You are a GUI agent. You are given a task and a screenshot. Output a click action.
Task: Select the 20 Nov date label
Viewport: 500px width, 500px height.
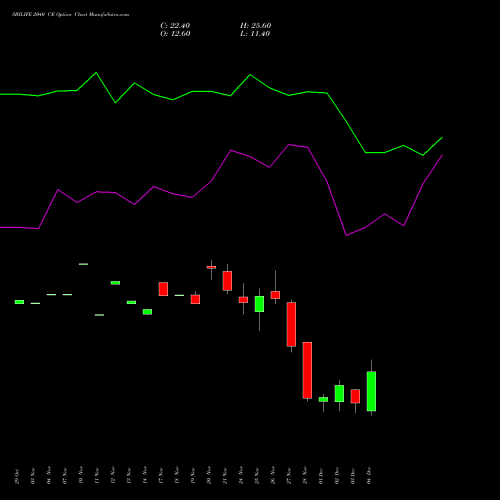pos(209,476)
